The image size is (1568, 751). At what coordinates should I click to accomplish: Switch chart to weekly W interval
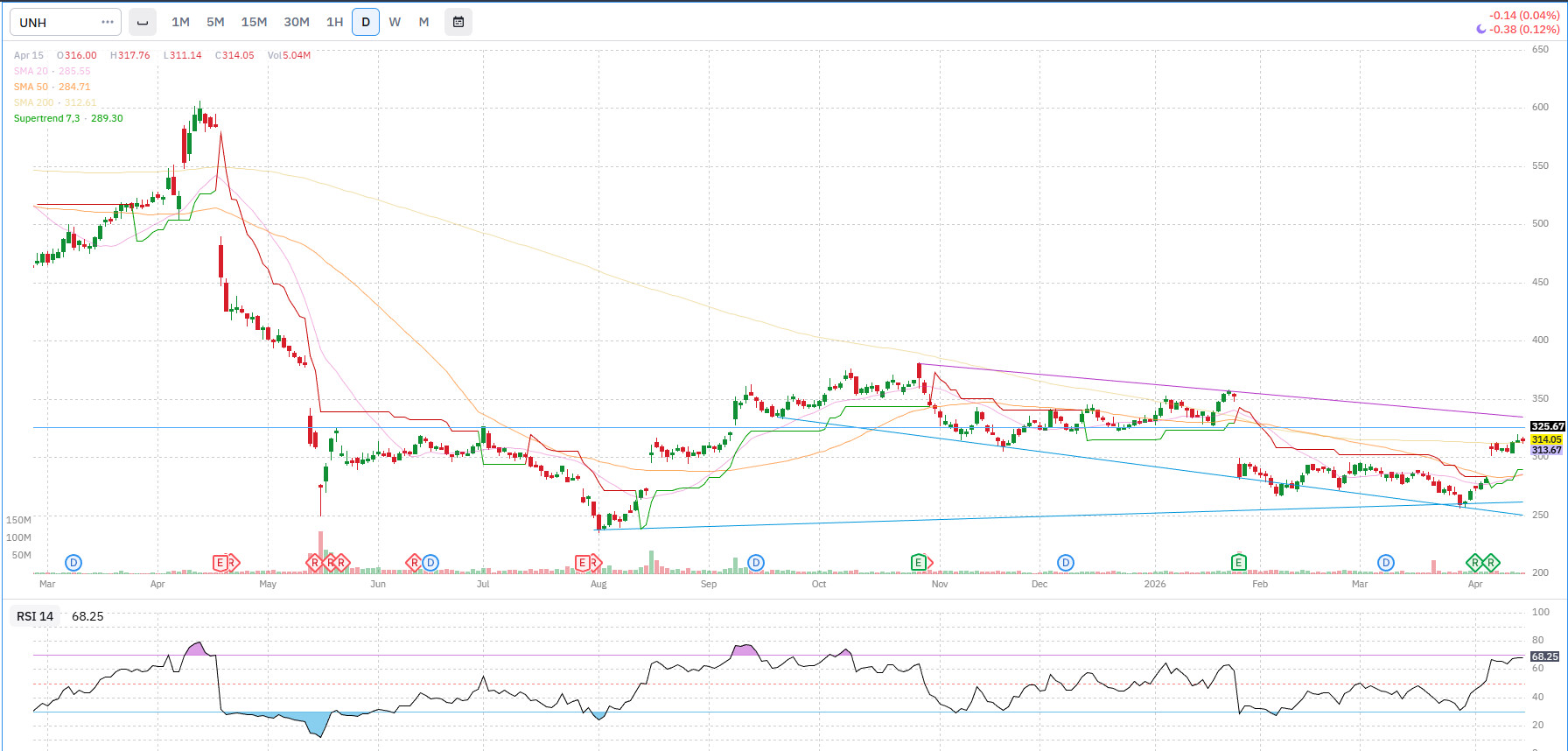395,22
